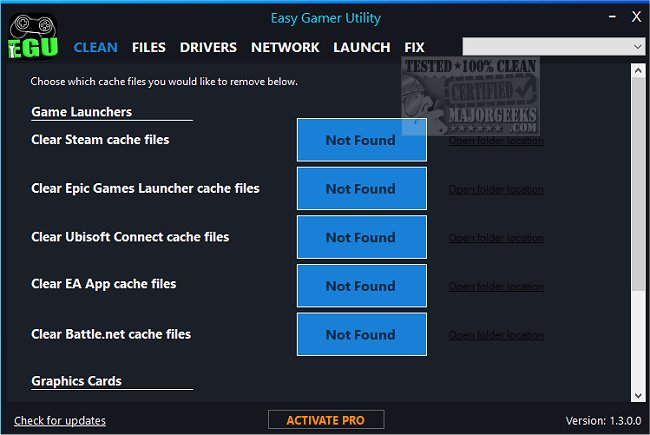
Task: Click the Steam cache Not Found button
Action: click(361, 140)
